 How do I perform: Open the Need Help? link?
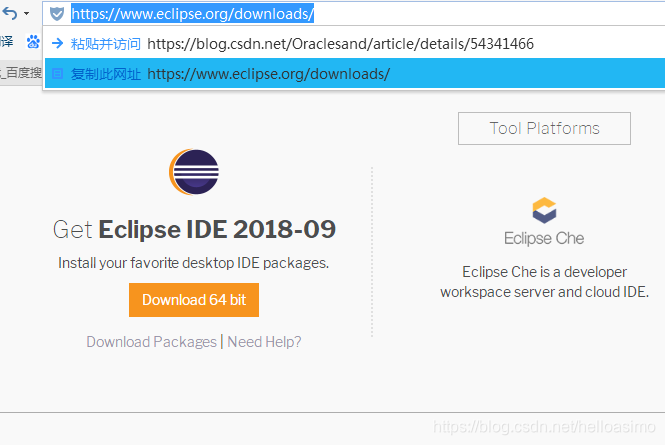pos(264,342)
